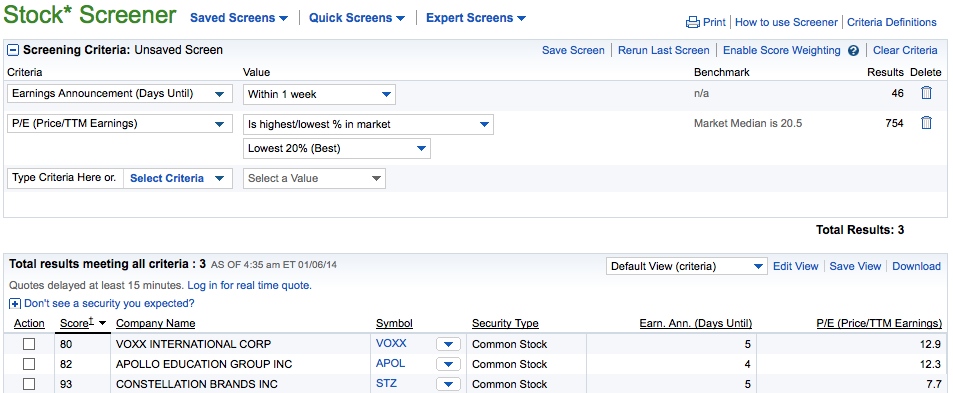Image resolution: width=953 pixels, height=393 pixels.
Task: Open 'Is highest/lowest % in market' dropdown
Action: [x=368, y=125]
